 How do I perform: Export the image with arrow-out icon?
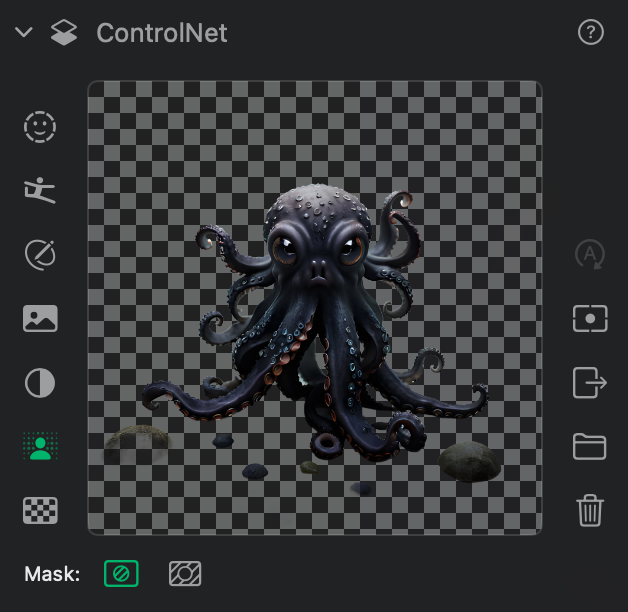tap(590, 382)
